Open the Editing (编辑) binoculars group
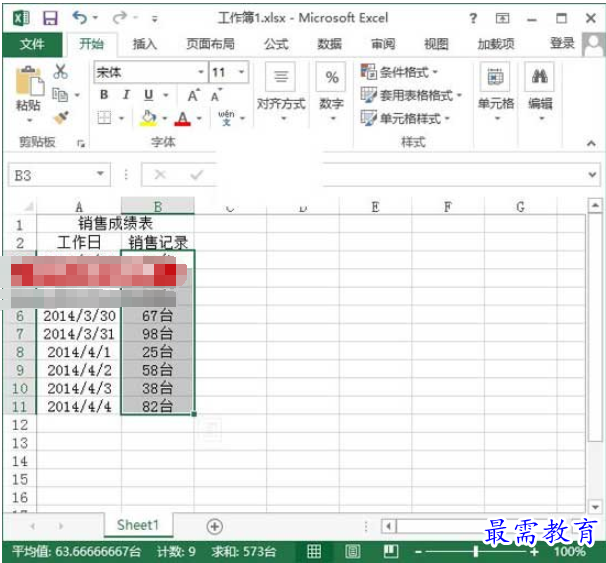Screen dimensions: 606x563 (x=540, y=91)
